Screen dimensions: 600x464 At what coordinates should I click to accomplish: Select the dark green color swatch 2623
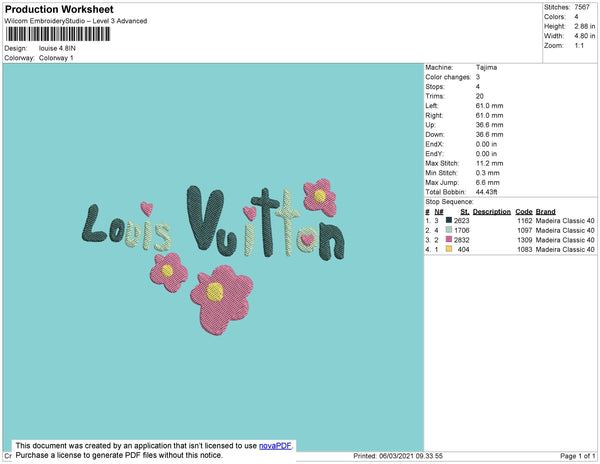[449, 220]
